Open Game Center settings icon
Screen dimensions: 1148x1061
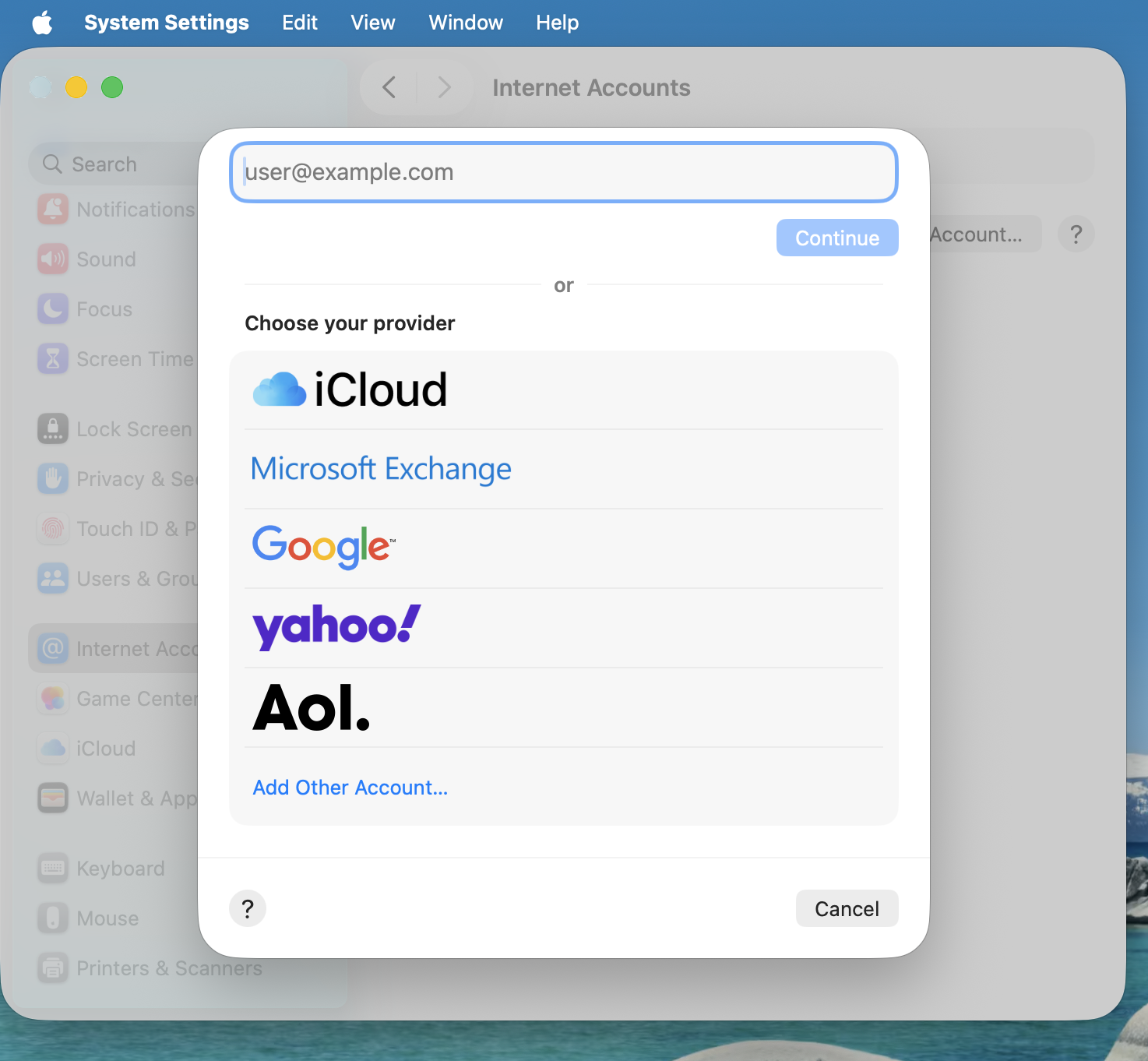pyautogui.click(x=52, y=698)
